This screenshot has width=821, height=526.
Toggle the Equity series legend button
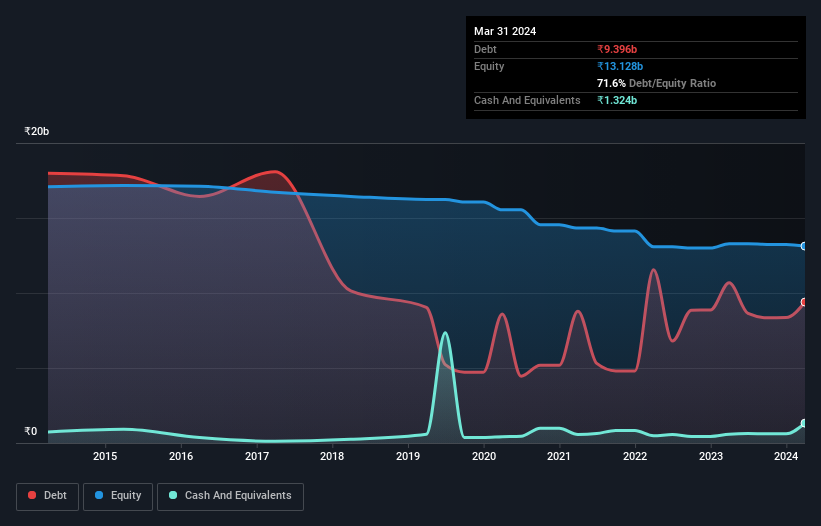118,496
